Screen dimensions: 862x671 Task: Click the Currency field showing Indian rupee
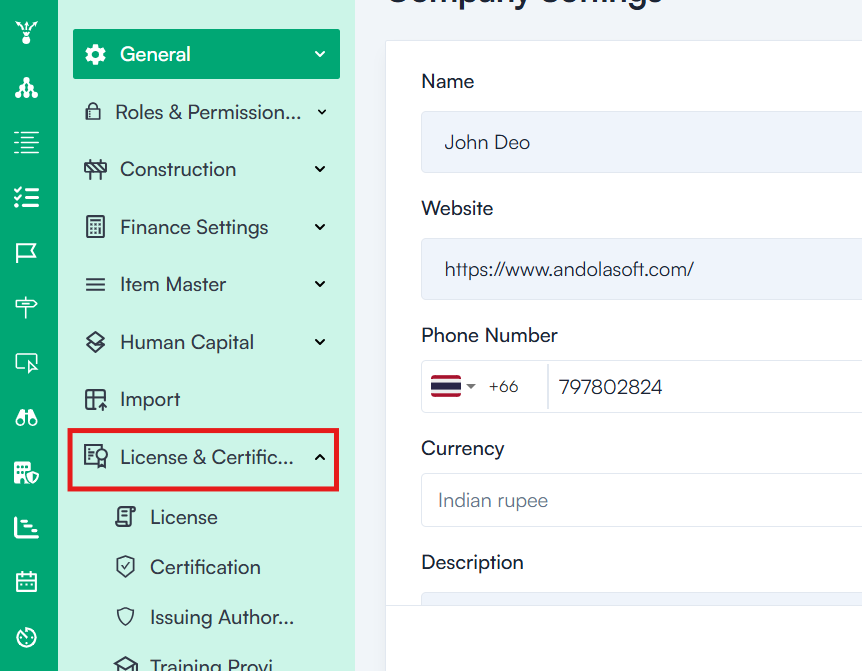640,500
